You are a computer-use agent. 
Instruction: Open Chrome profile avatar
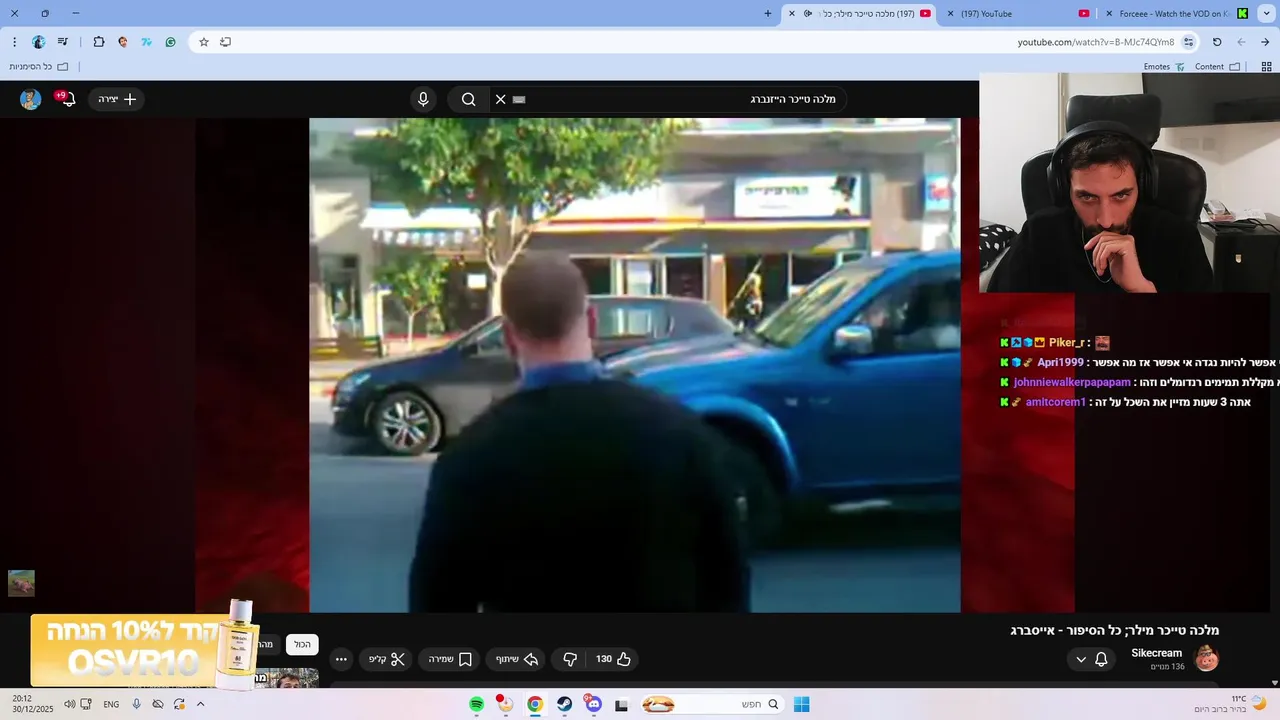point(38,42)
